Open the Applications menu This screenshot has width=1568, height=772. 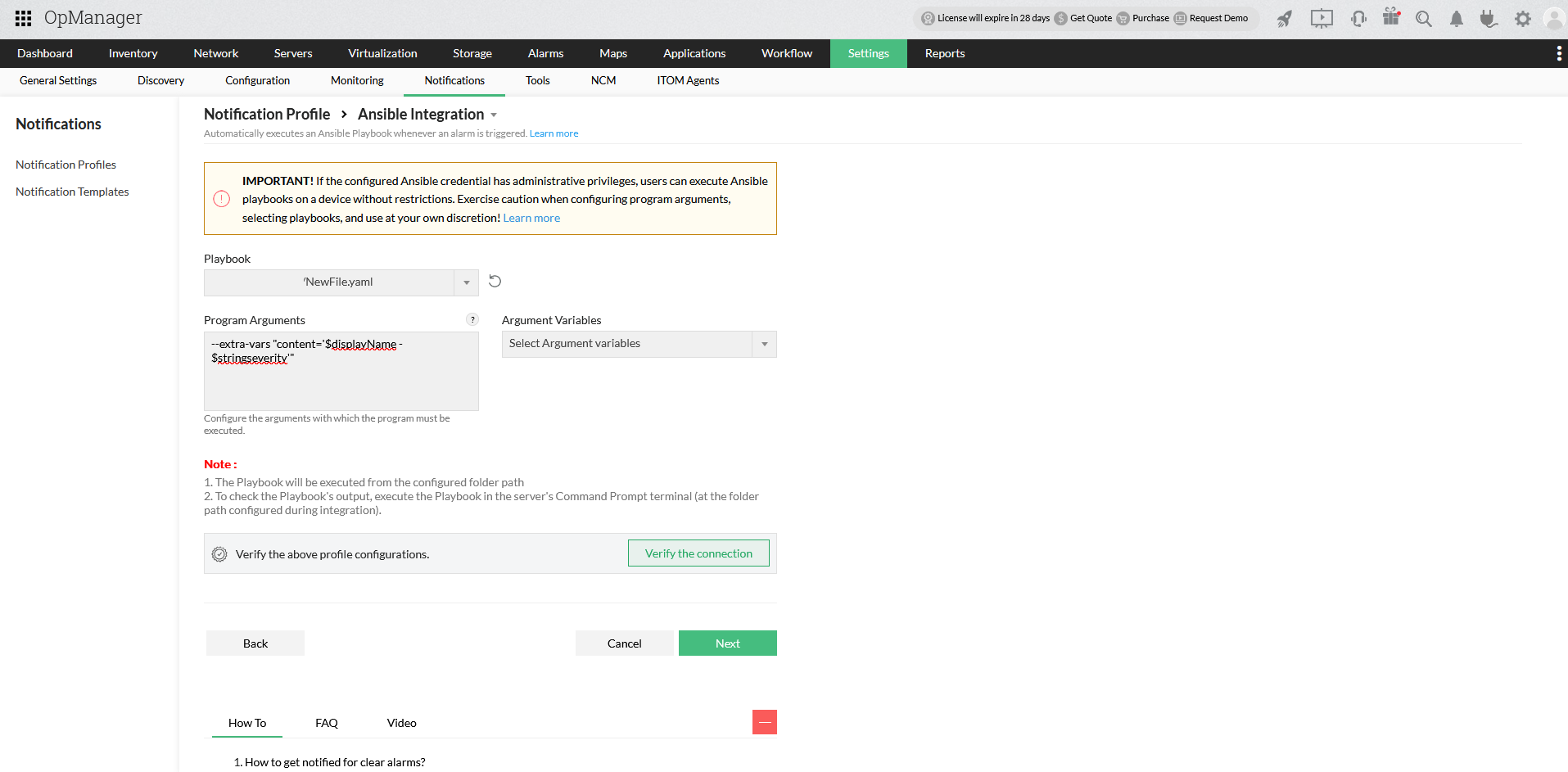point(694,53)
